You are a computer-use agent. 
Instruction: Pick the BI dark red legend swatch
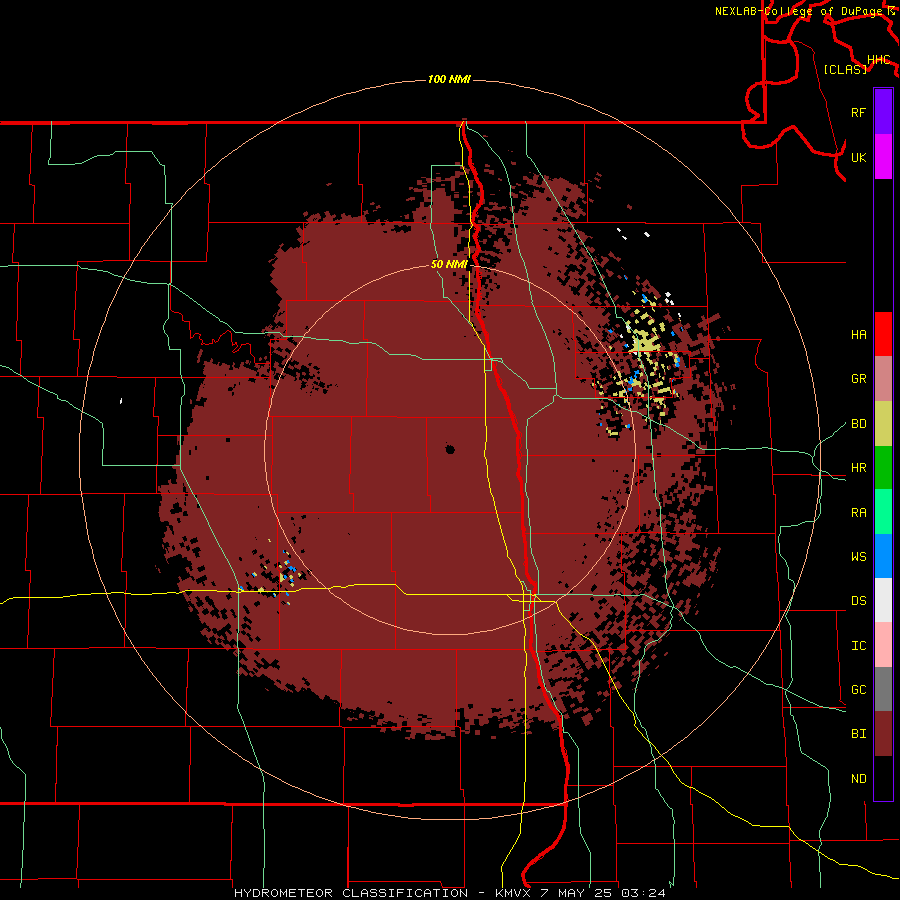883,734
